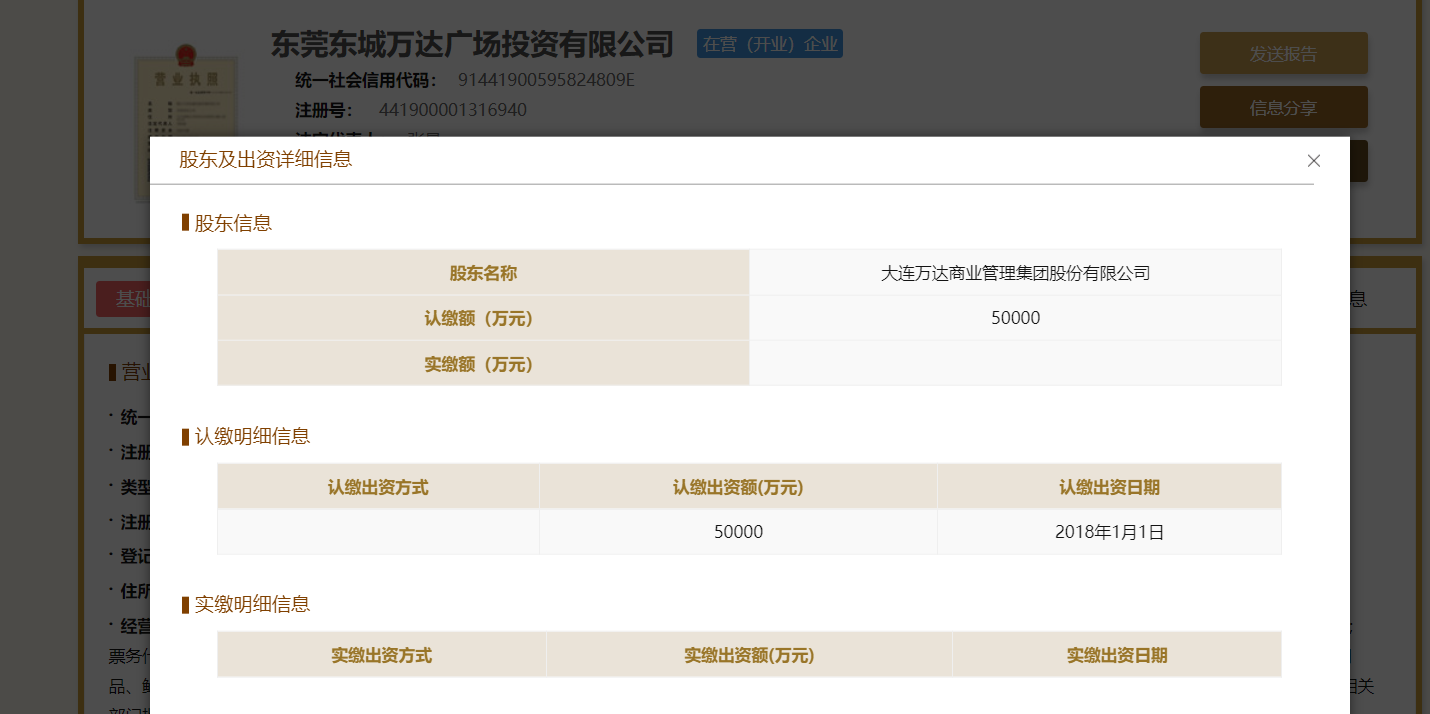1430x714 pixels.
Task: Click the 实缴出资额(万元) column header
Action: coord(749,655)
